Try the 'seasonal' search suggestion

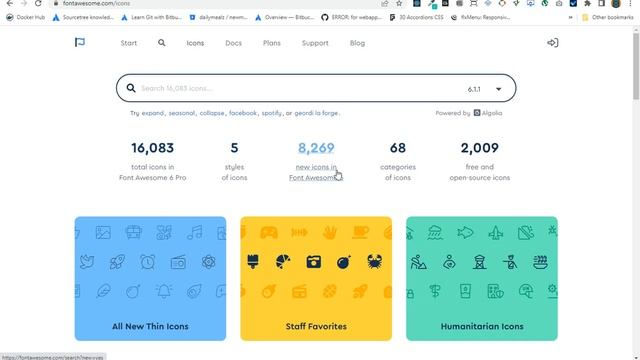pos(182,113)
